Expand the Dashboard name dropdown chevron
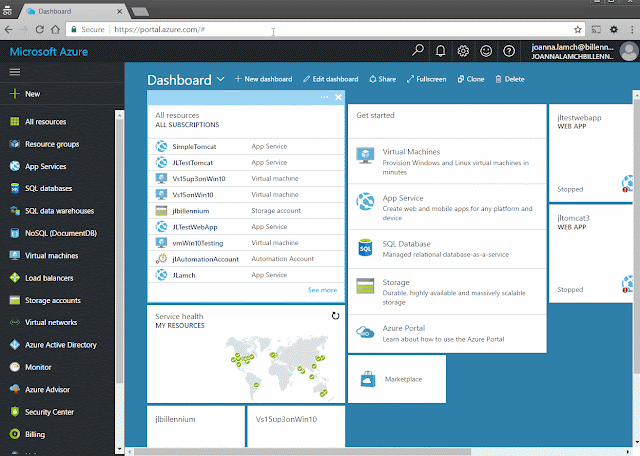The width and height of the screenshot is (640, 456). (220, 79)
